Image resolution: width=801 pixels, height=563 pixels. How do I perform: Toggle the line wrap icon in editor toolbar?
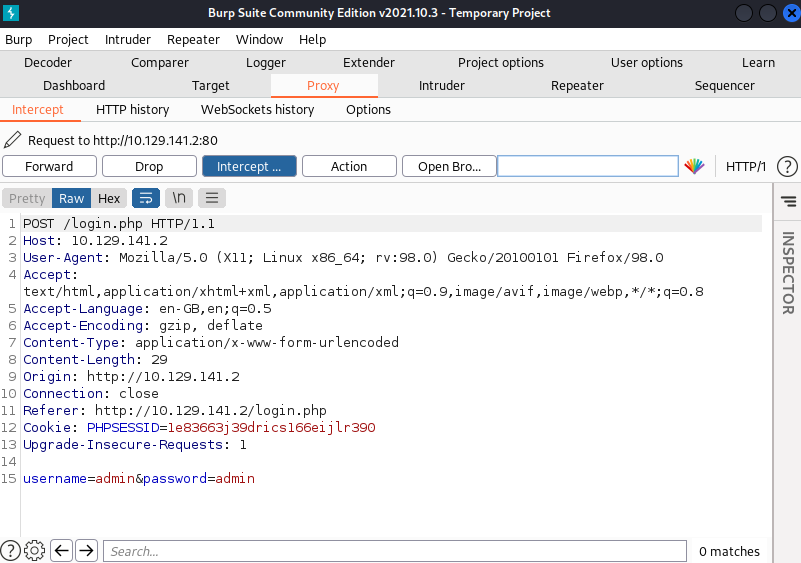click(x=146, y=198)
